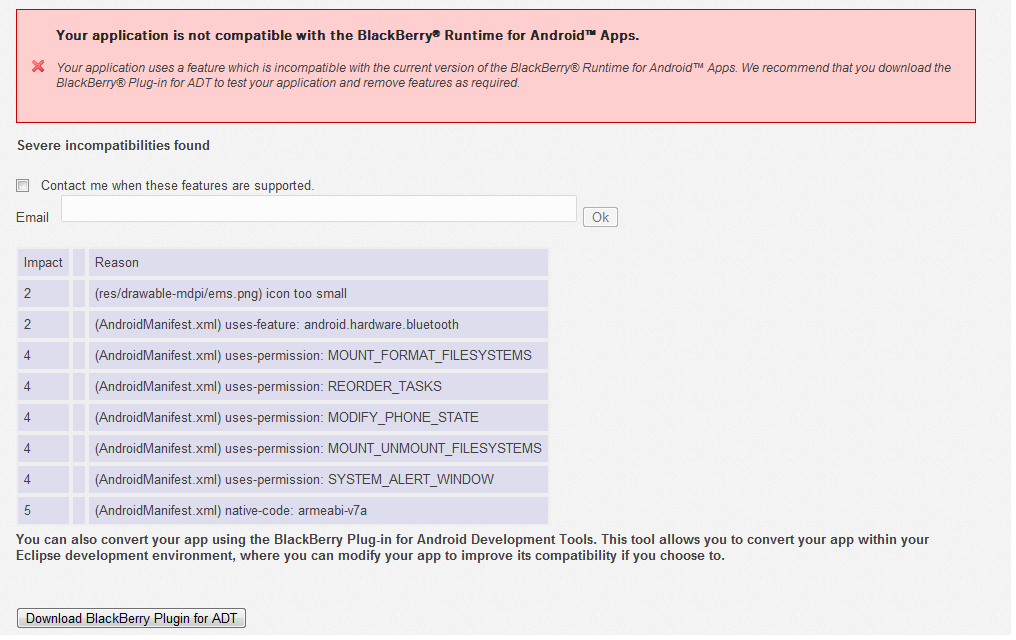
Task: Enable the 'Contact me when supported' checkbox
Action: [23, 186]
